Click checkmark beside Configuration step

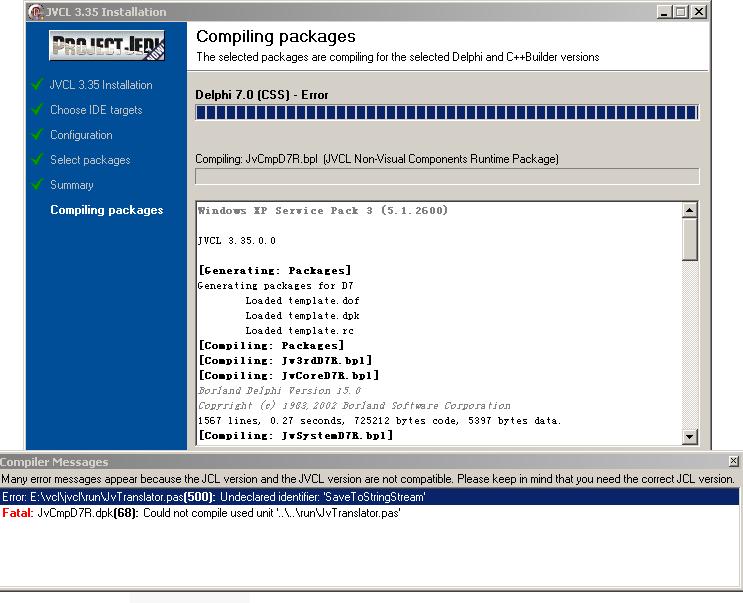click(x=37, y=135)
